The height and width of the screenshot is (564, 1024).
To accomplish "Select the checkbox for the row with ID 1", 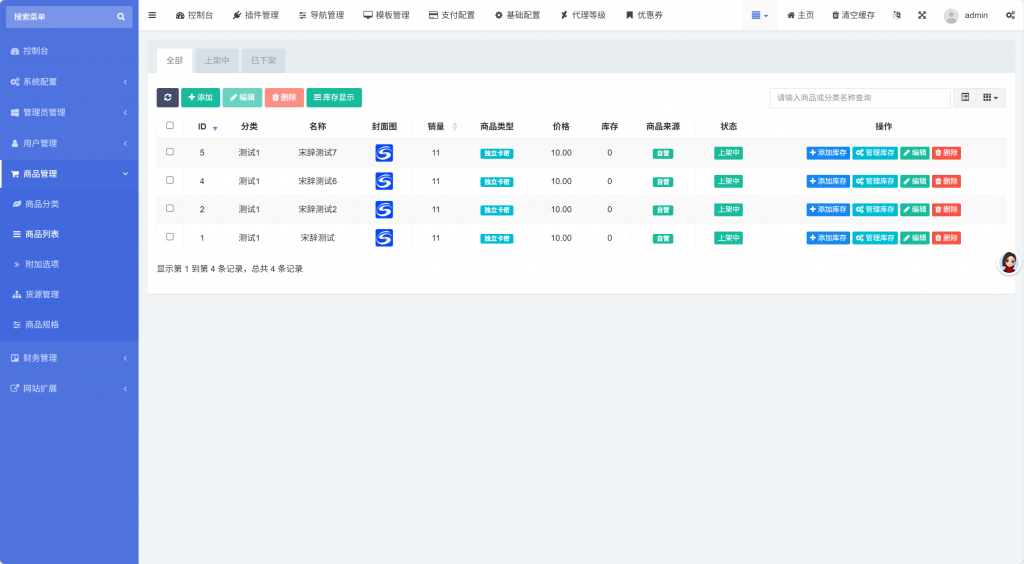I will tap(170, 237).
